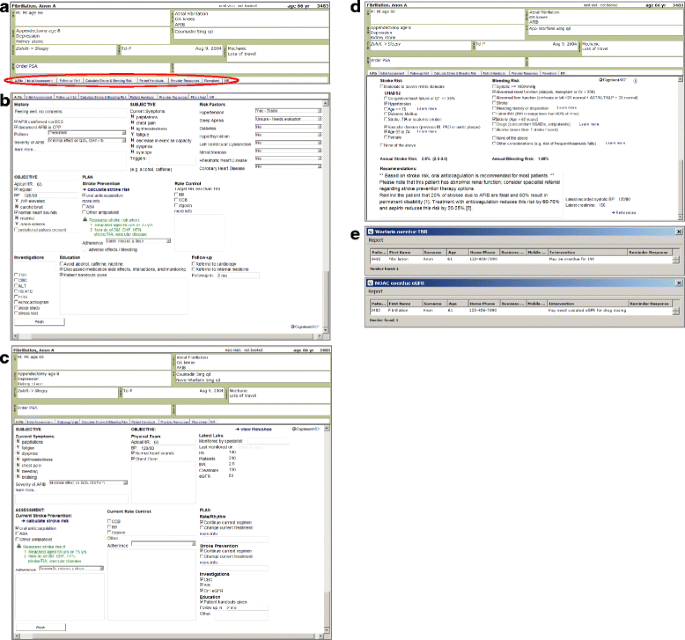Open the Diabetes risk factor dropdown in panel b

coord(288,127)
